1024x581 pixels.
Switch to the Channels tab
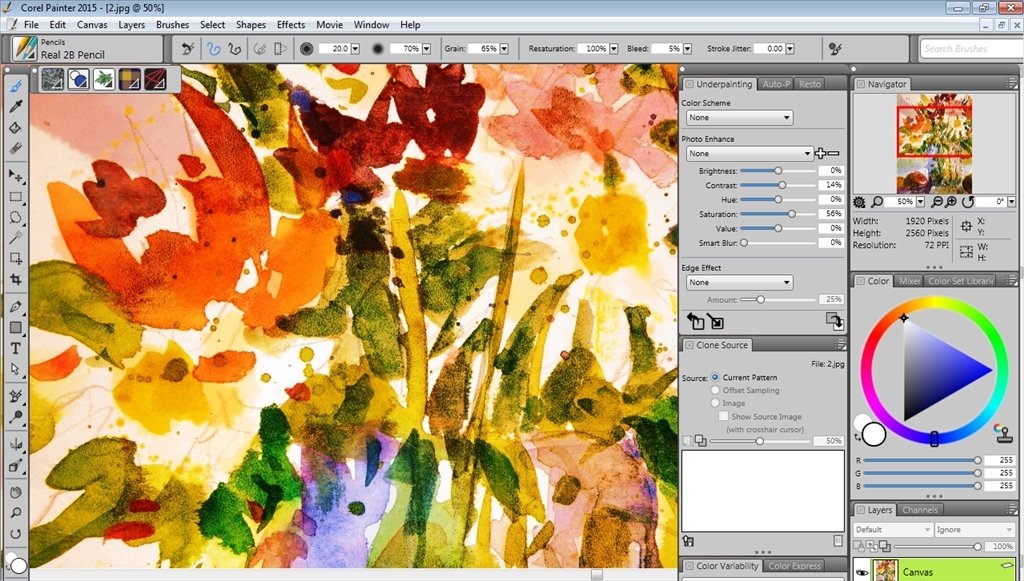923,509
